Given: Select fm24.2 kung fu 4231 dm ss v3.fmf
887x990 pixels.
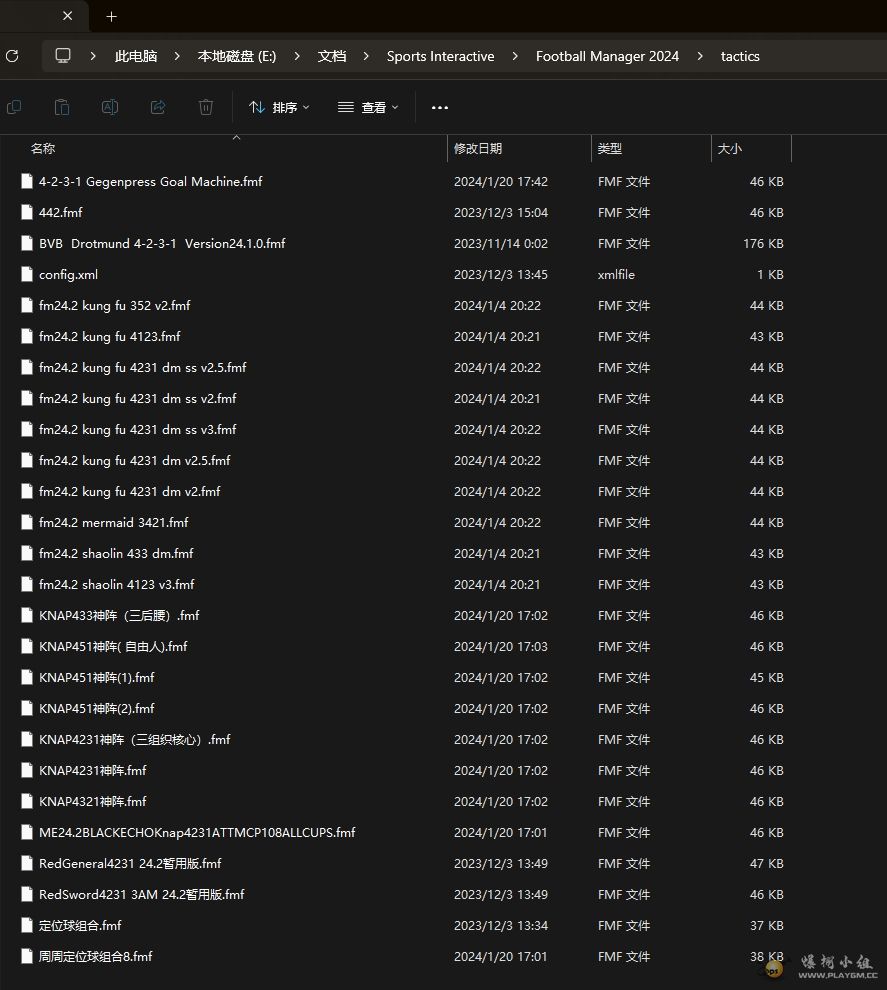Looking at the screenshot, I should click(138, 429).
